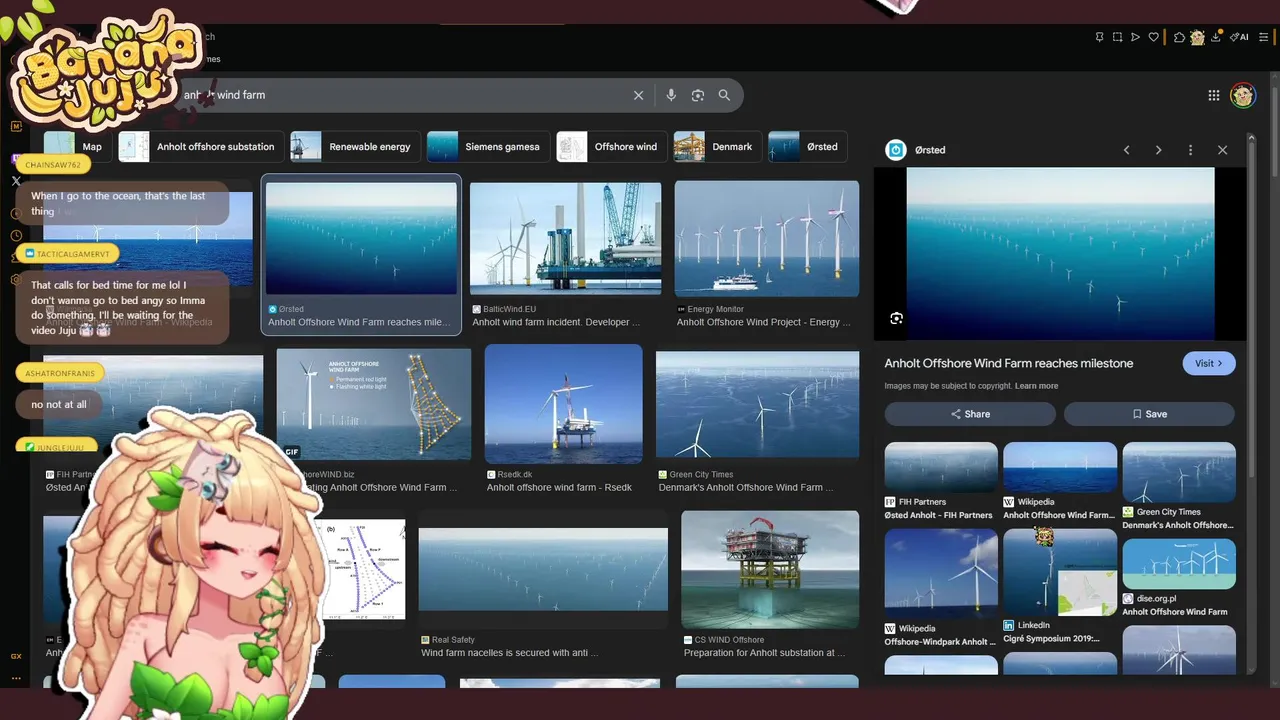Click the Share button
Screen dimensions: 1280x720
(970, 414)
